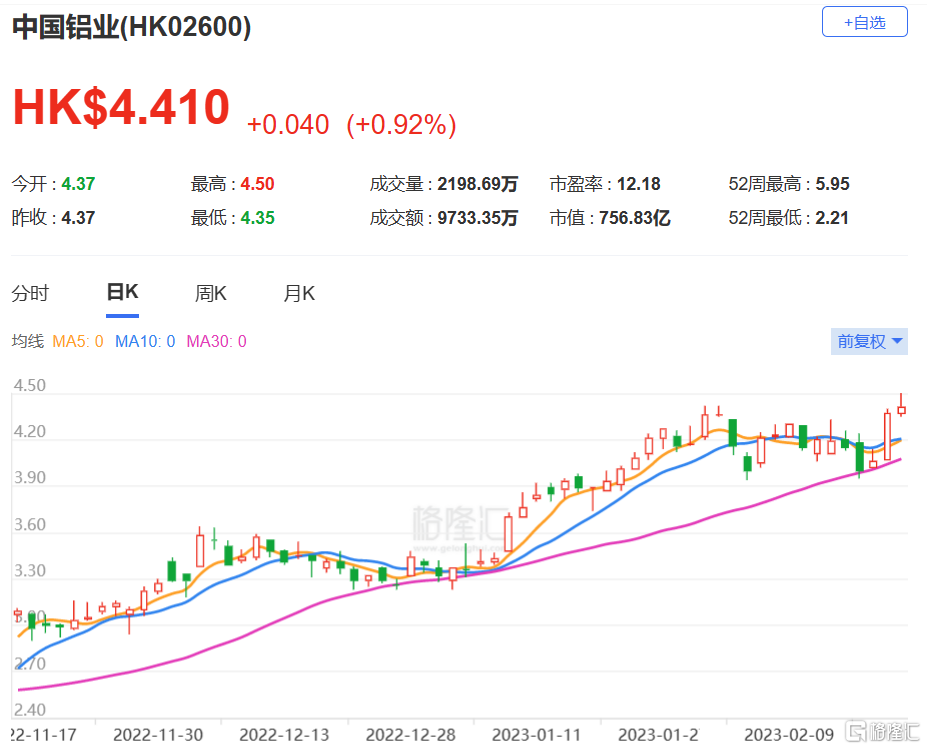
Task: Select the 日K daily chart tab
Action: (x=122, y=292)
